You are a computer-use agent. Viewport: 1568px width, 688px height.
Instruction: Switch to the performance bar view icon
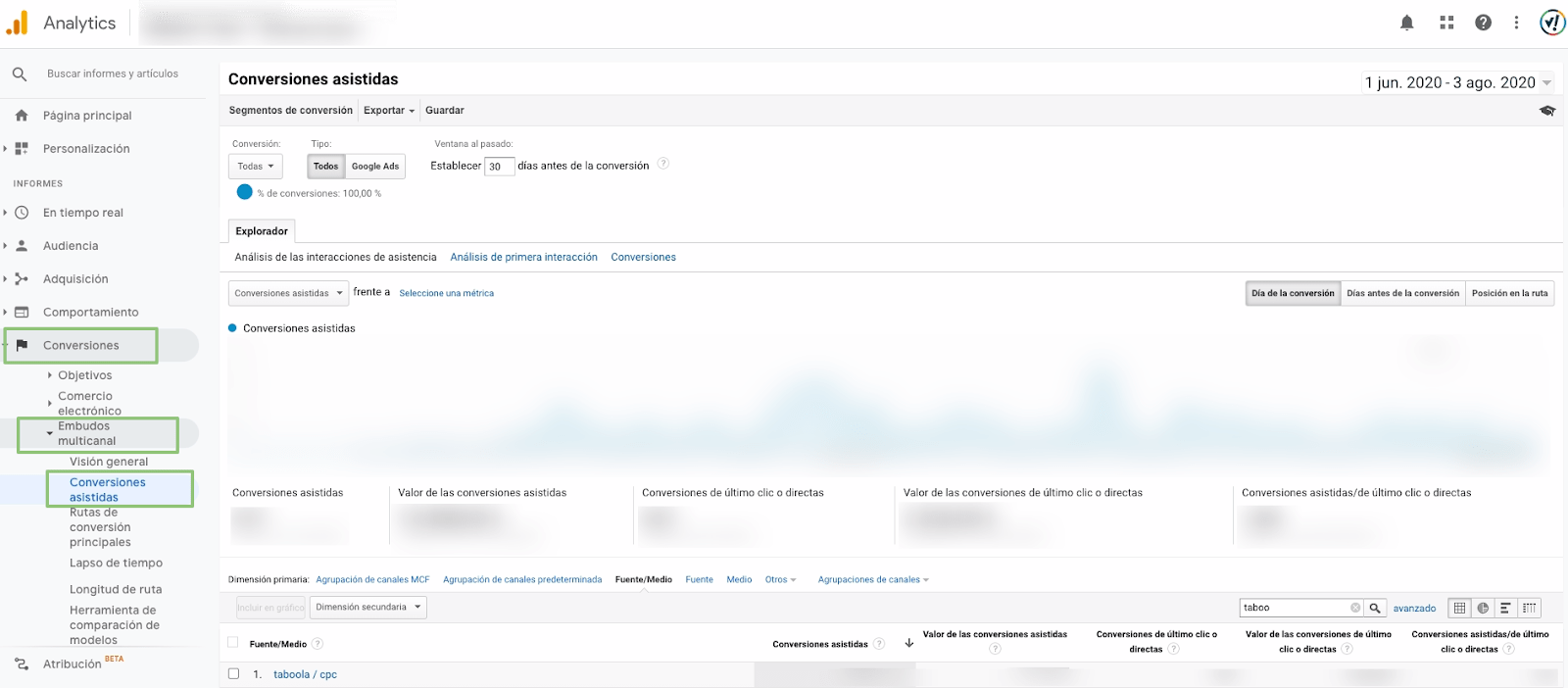(1505, 608)
